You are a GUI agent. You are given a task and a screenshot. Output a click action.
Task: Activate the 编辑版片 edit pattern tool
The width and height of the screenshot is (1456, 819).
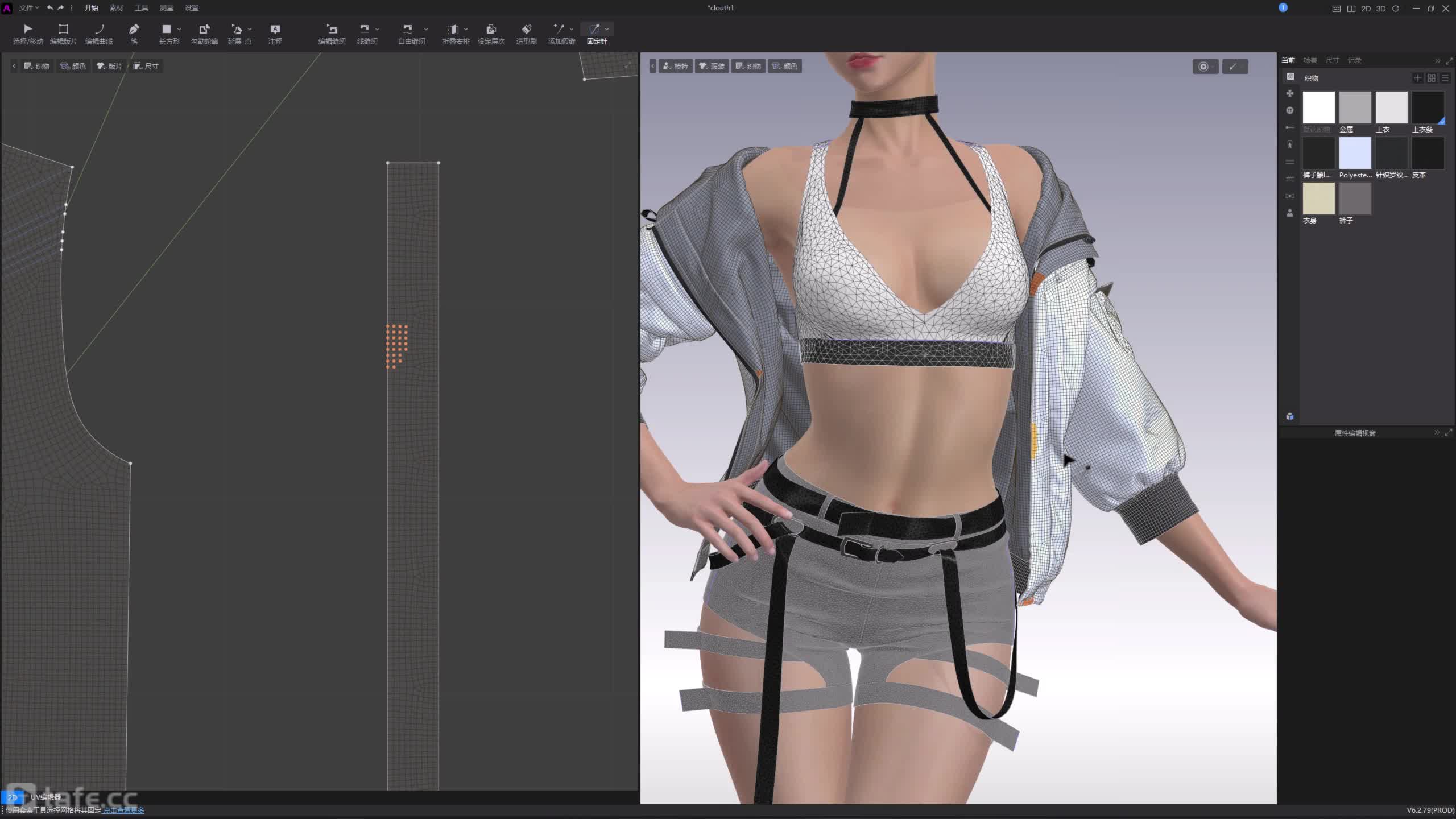point(63,34)
